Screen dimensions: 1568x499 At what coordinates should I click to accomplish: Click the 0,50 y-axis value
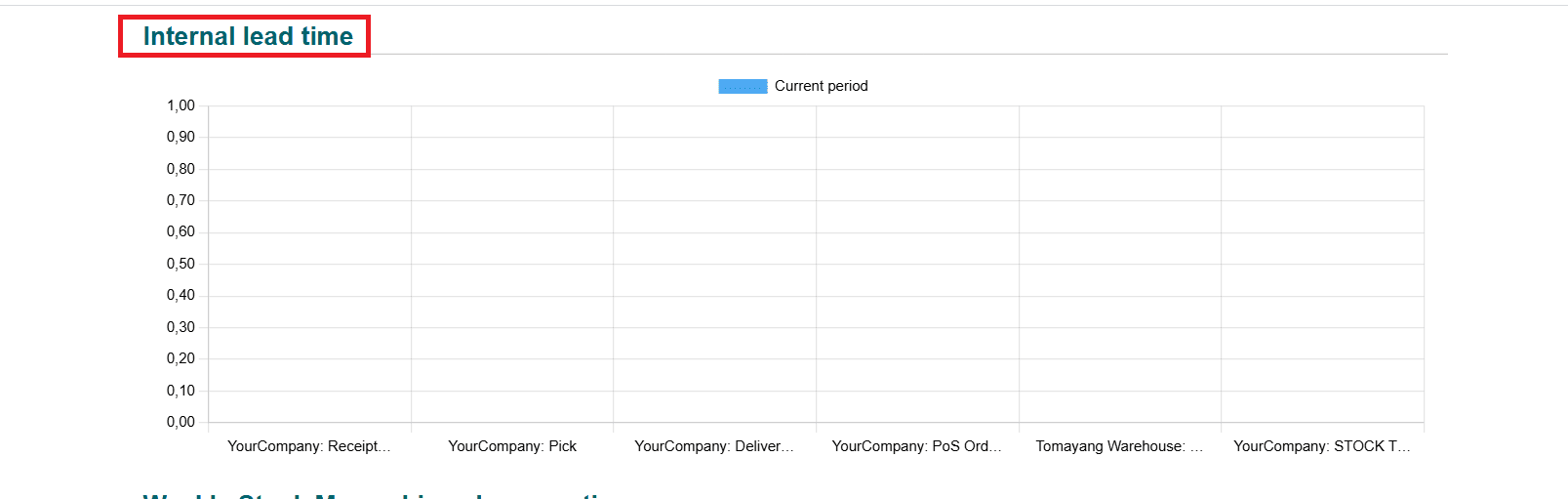(x=181, y=264)
